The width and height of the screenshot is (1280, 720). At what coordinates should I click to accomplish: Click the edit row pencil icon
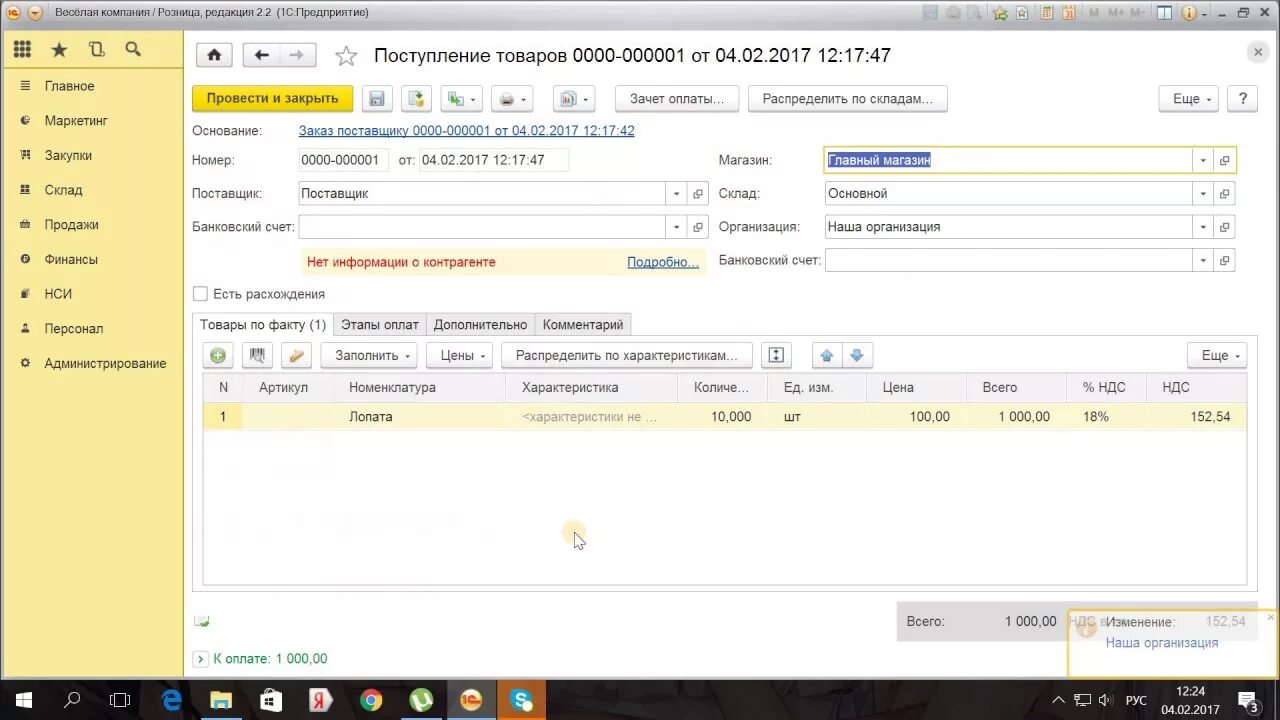297,355
